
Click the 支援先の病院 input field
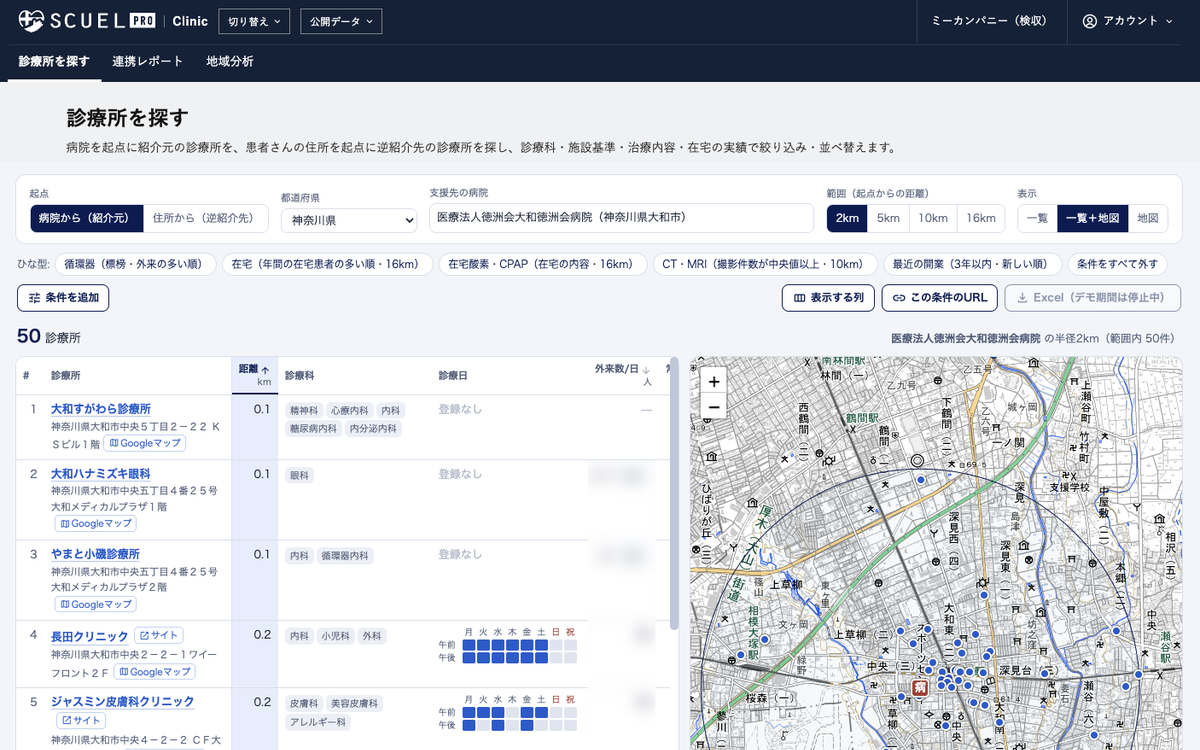621,218
